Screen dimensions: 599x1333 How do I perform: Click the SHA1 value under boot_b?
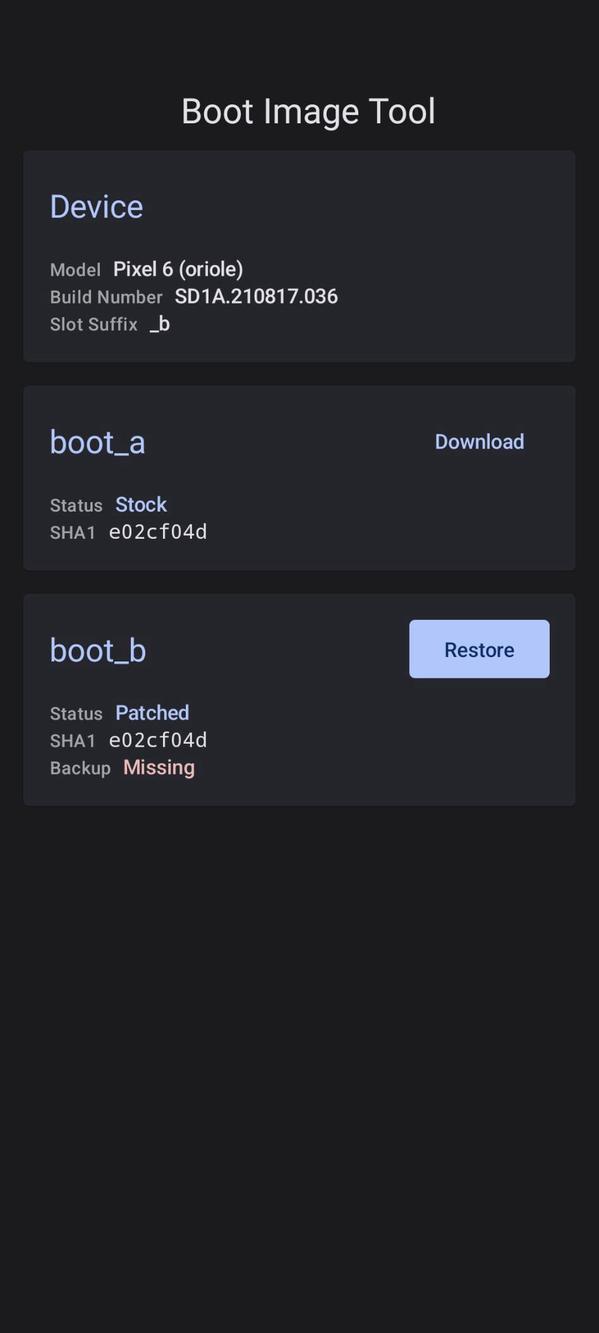[158, 740]
